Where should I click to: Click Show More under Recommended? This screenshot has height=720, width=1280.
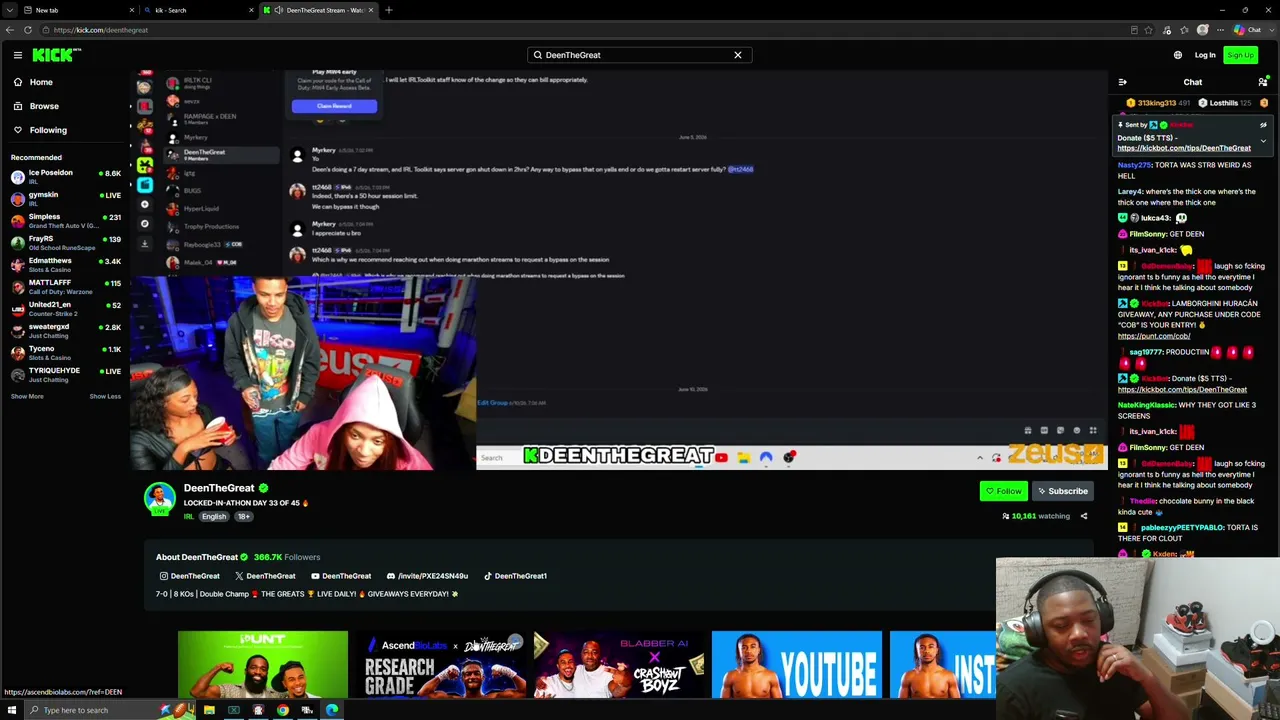[27, 396]
